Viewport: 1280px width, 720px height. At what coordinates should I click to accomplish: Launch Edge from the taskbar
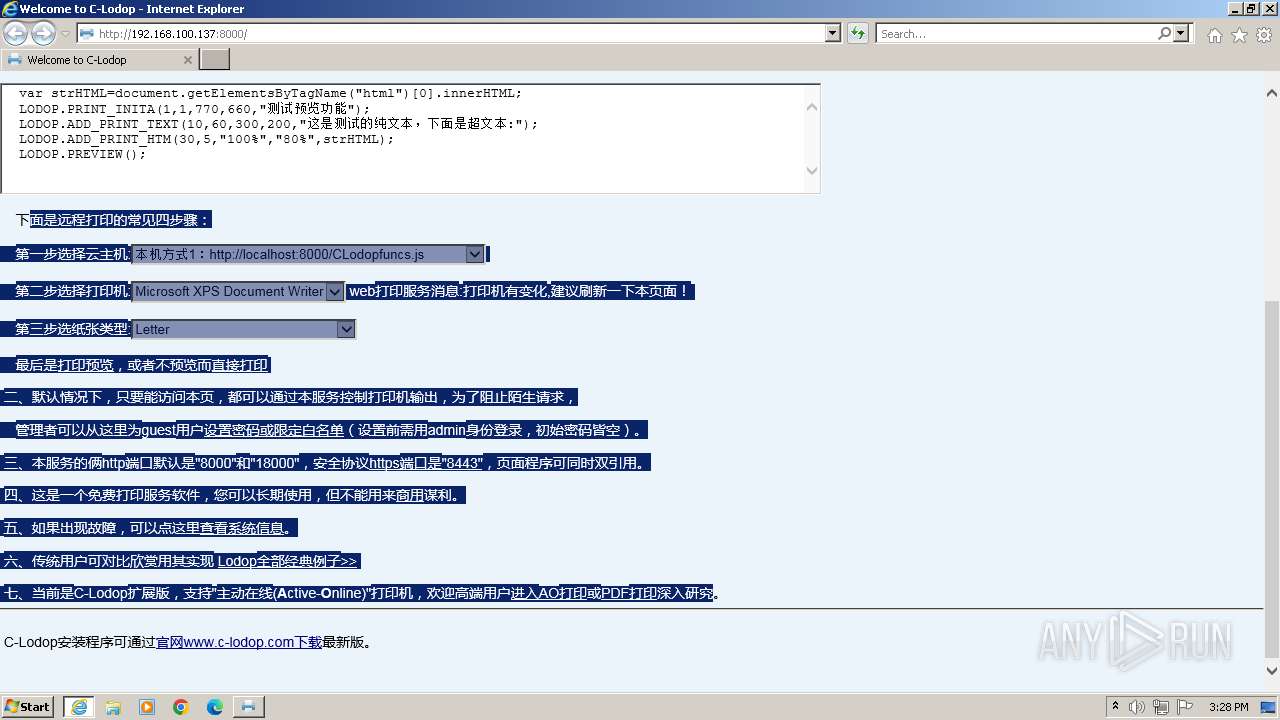[215, 707]
